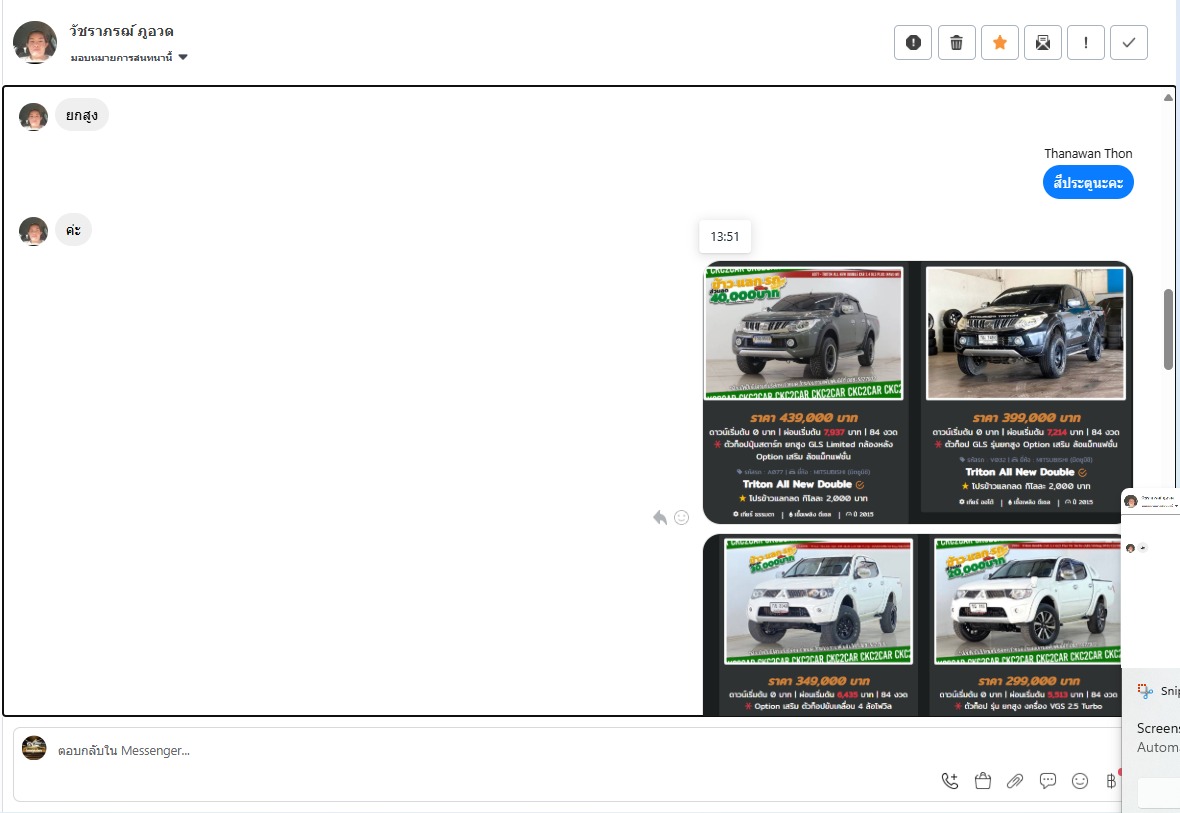Click the spam report octagon icon
This screenshot has height=813, width=1180.
coord(912,43)
